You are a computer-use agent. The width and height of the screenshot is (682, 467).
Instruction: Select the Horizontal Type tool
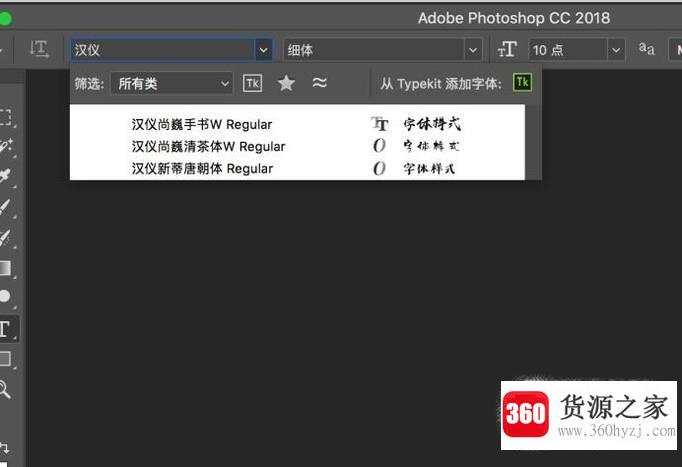click(x=7, y=329)
